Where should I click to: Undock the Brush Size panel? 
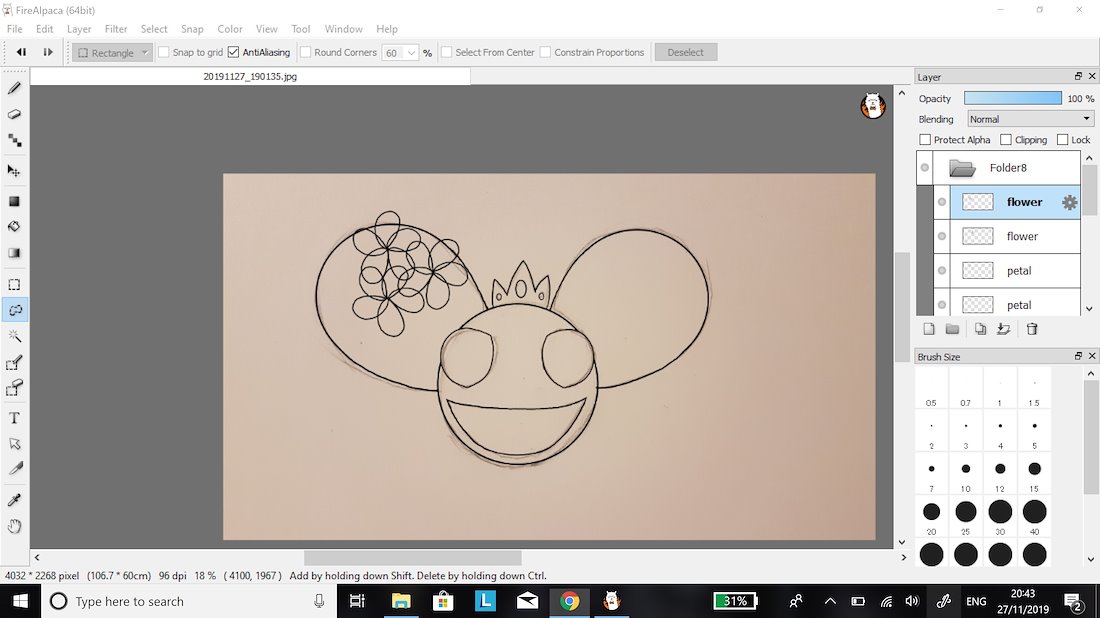(1078, 356)
